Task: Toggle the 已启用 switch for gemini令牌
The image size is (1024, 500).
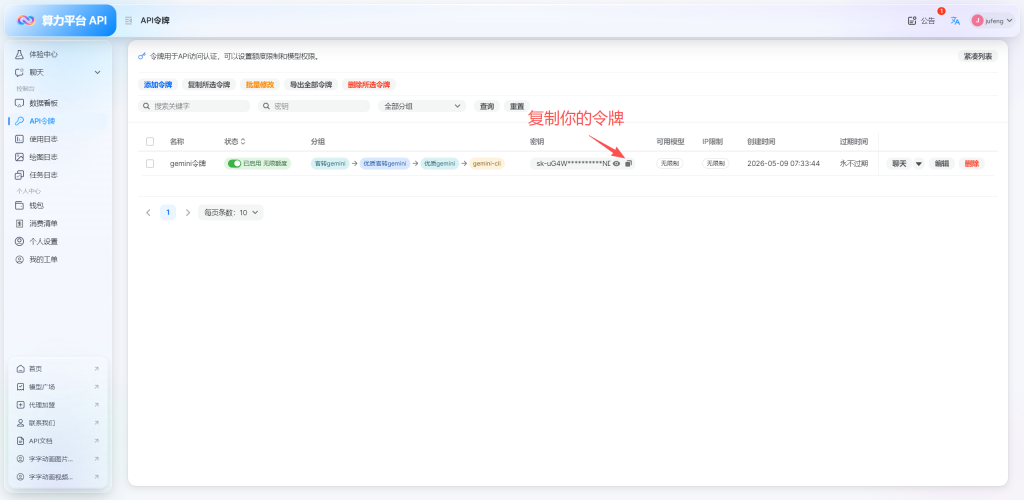Action: pos(234,163)
